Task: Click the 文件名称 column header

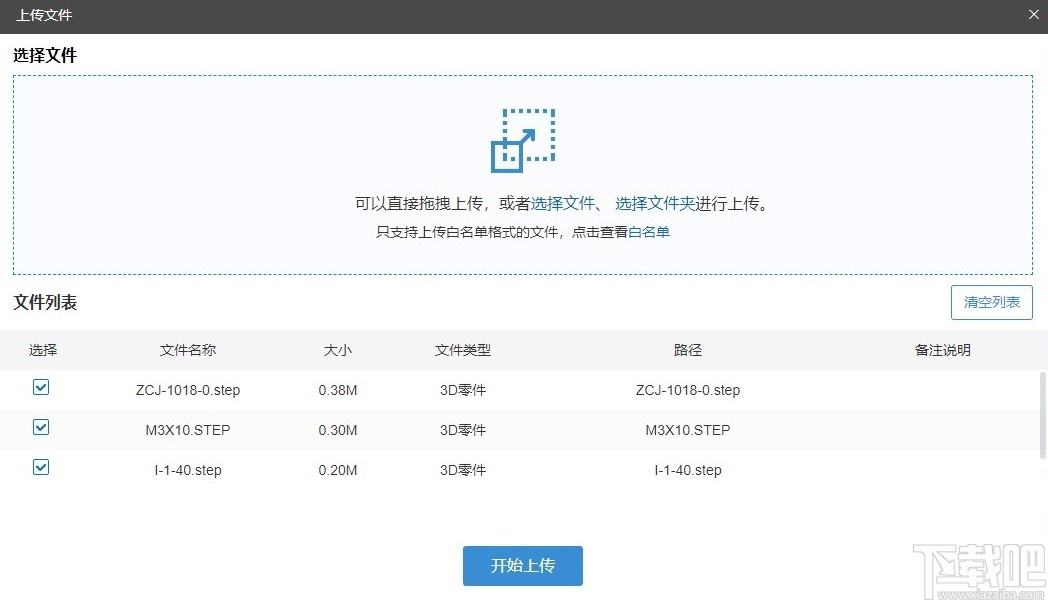Action: 187,350
